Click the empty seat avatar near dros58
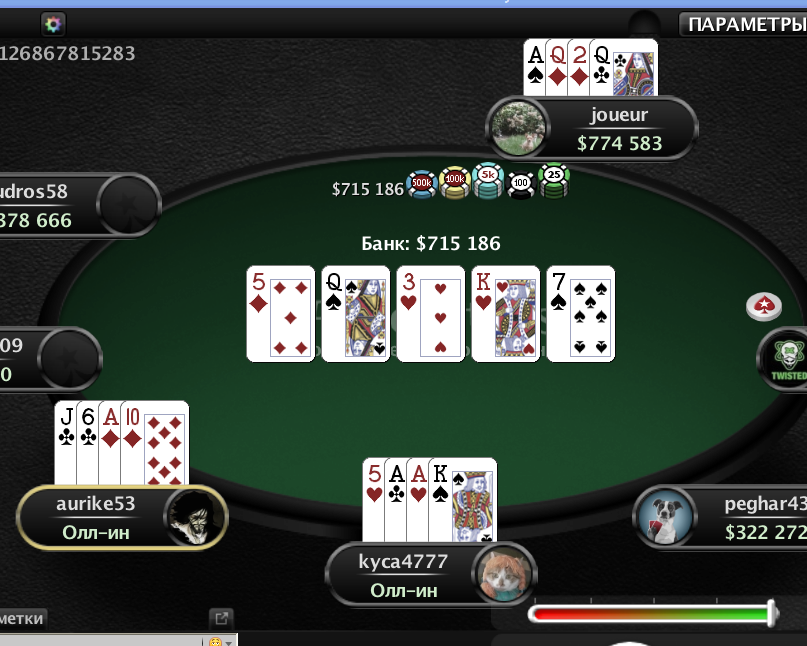The image size is (807, 646). (128, 205)
